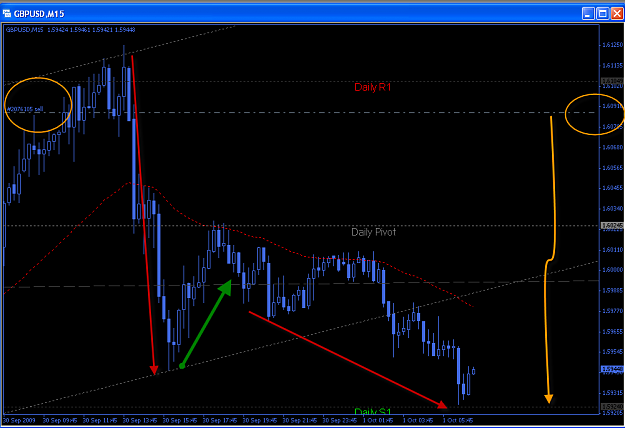
Task: Click the highlighted 1.60245 pivot price tag
Action: [x=612, y=226]
